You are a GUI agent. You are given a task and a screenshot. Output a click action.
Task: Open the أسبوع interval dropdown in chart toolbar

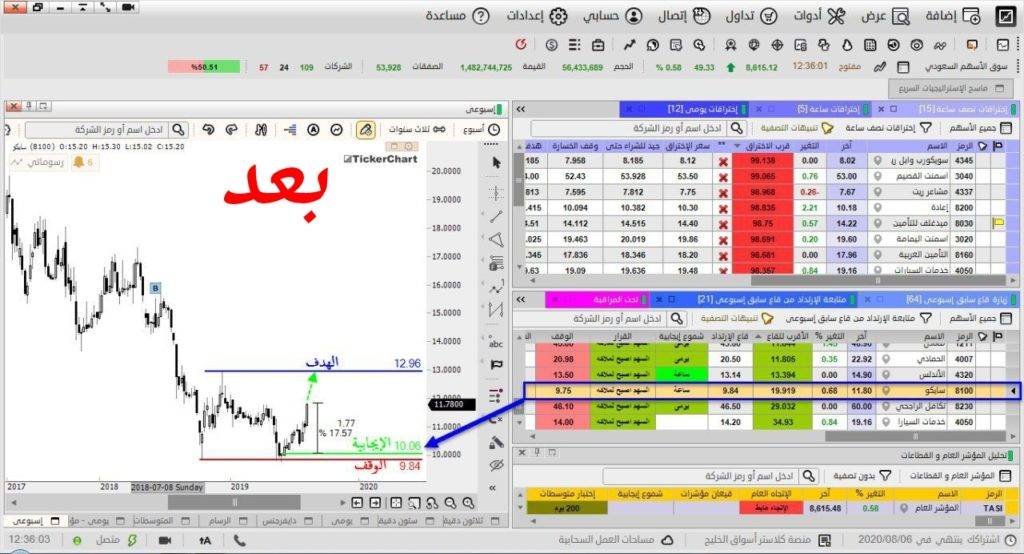(481, 129)
